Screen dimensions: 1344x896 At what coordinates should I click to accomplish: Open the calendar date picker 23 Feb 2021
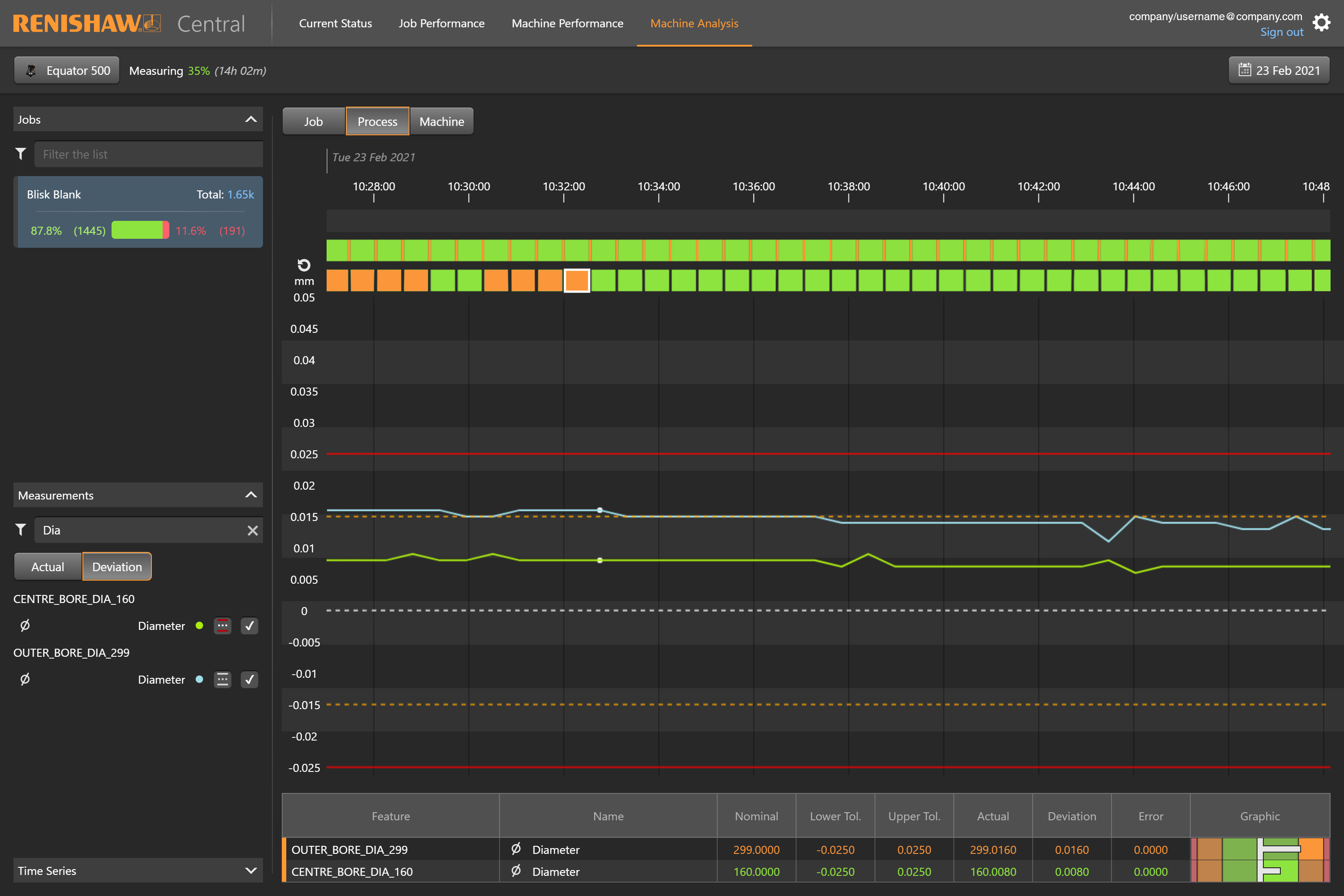[x=1279, y=71]
